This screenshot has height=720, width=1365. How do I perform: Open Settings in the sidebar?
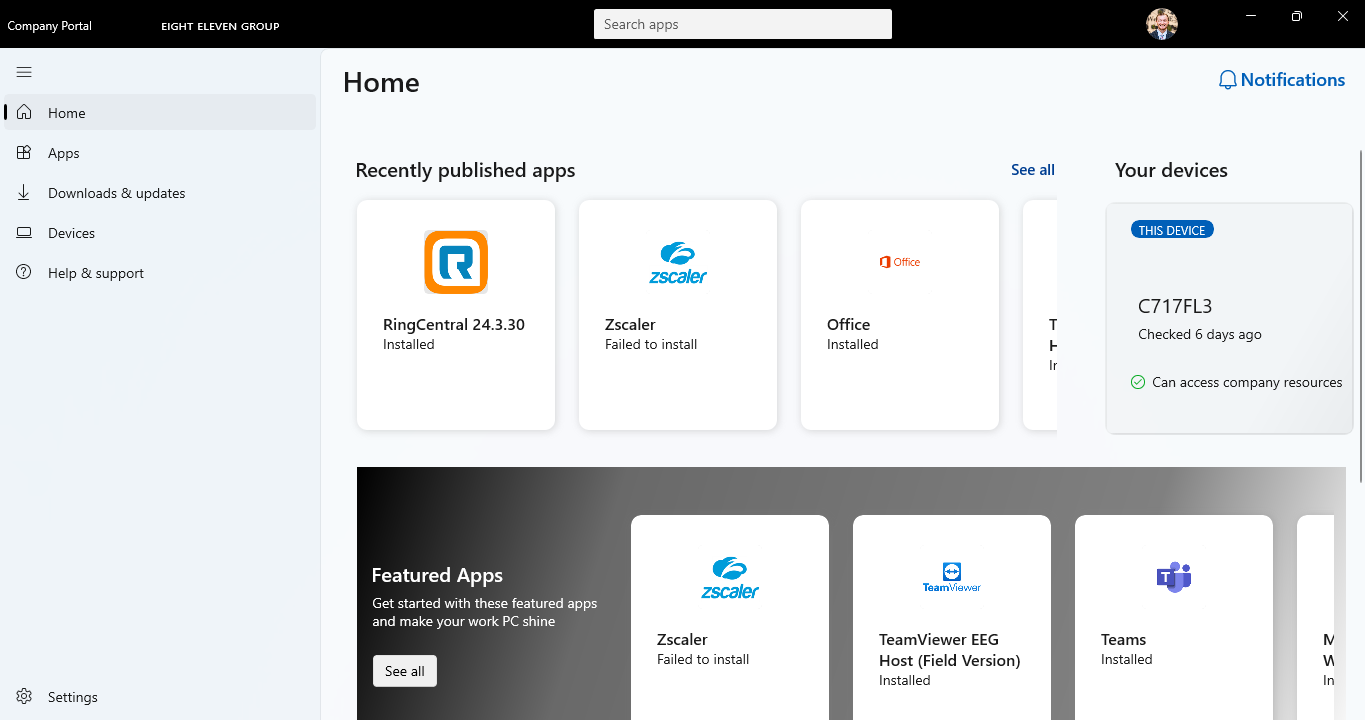[x=160, y=697]
